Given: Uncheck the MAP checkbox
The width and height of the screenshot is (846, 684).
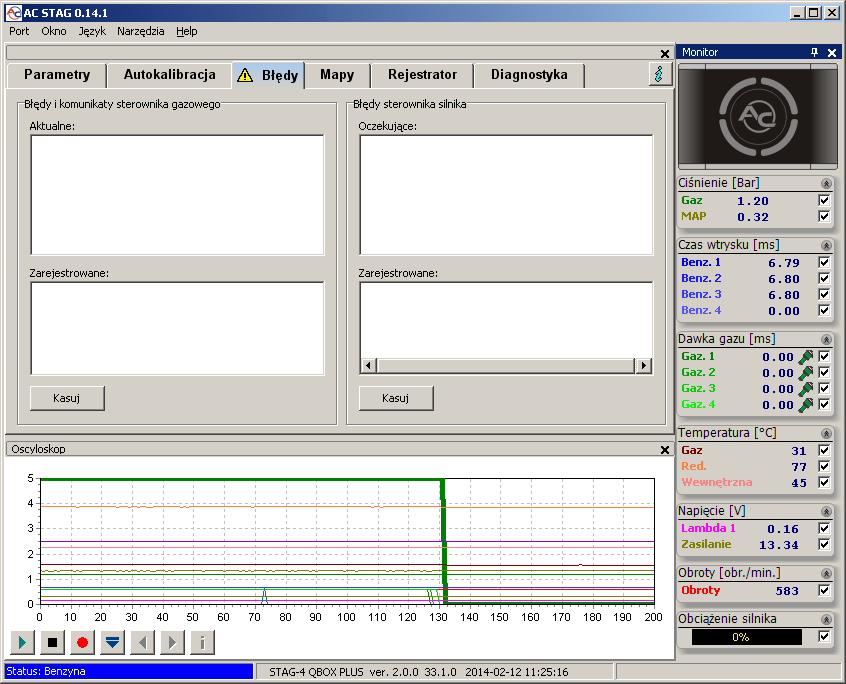Looking at the screenshot, I should click(x=824, y=216).
